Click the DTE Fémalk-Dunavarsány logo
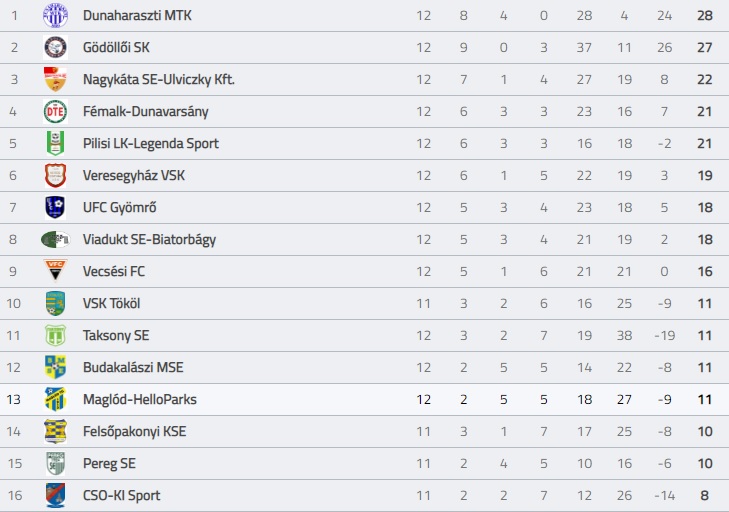 pos(55,112)
